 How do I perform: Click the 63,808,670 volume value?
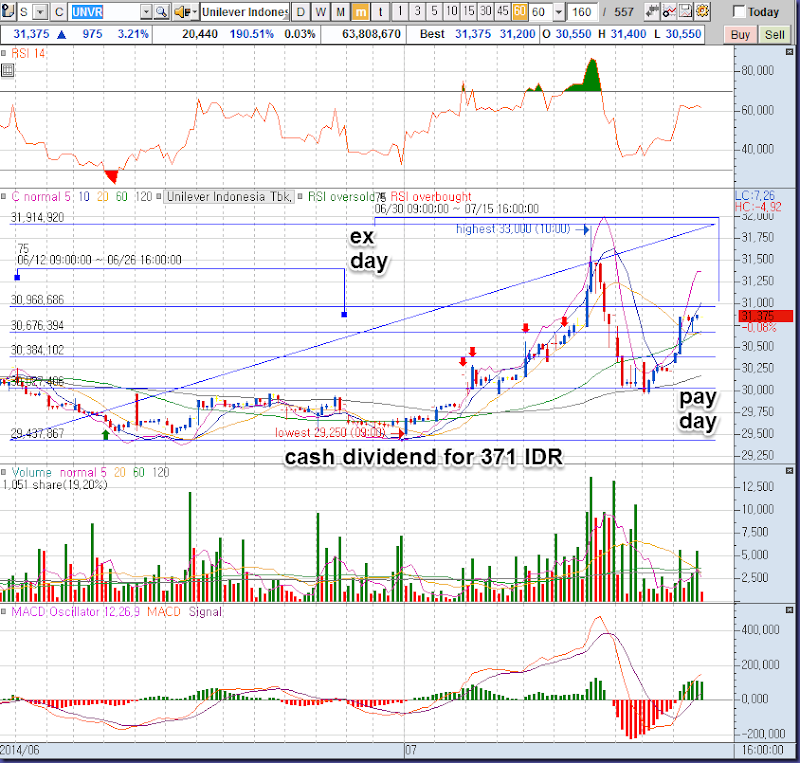pyautogui.click(x=371, y=34)
